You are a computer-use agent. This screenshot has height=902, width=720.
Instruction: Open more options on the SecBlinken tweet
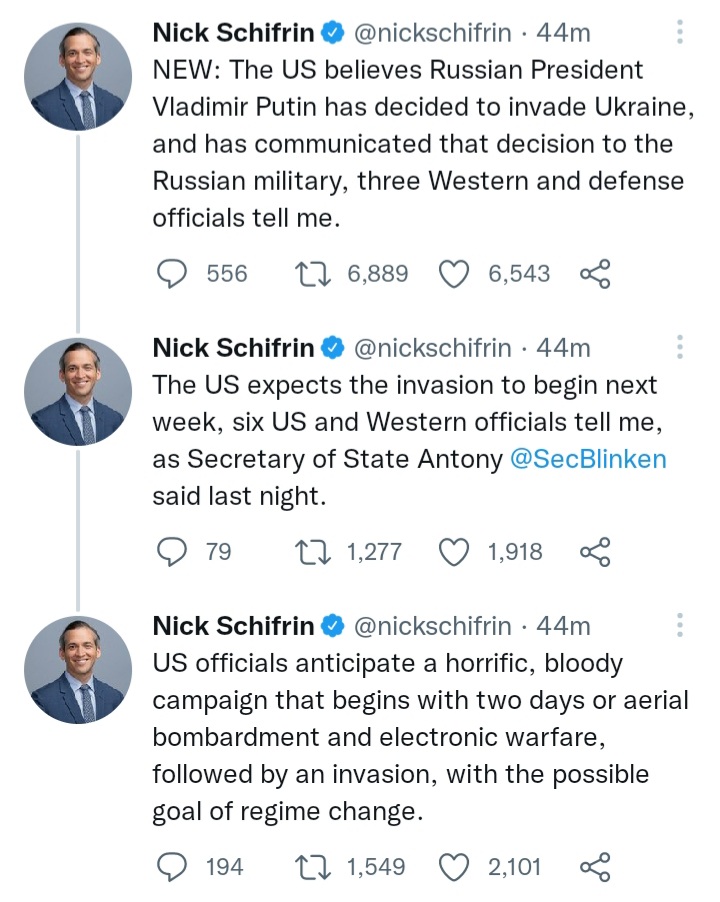pyautogui.click(x=680, y=347)
